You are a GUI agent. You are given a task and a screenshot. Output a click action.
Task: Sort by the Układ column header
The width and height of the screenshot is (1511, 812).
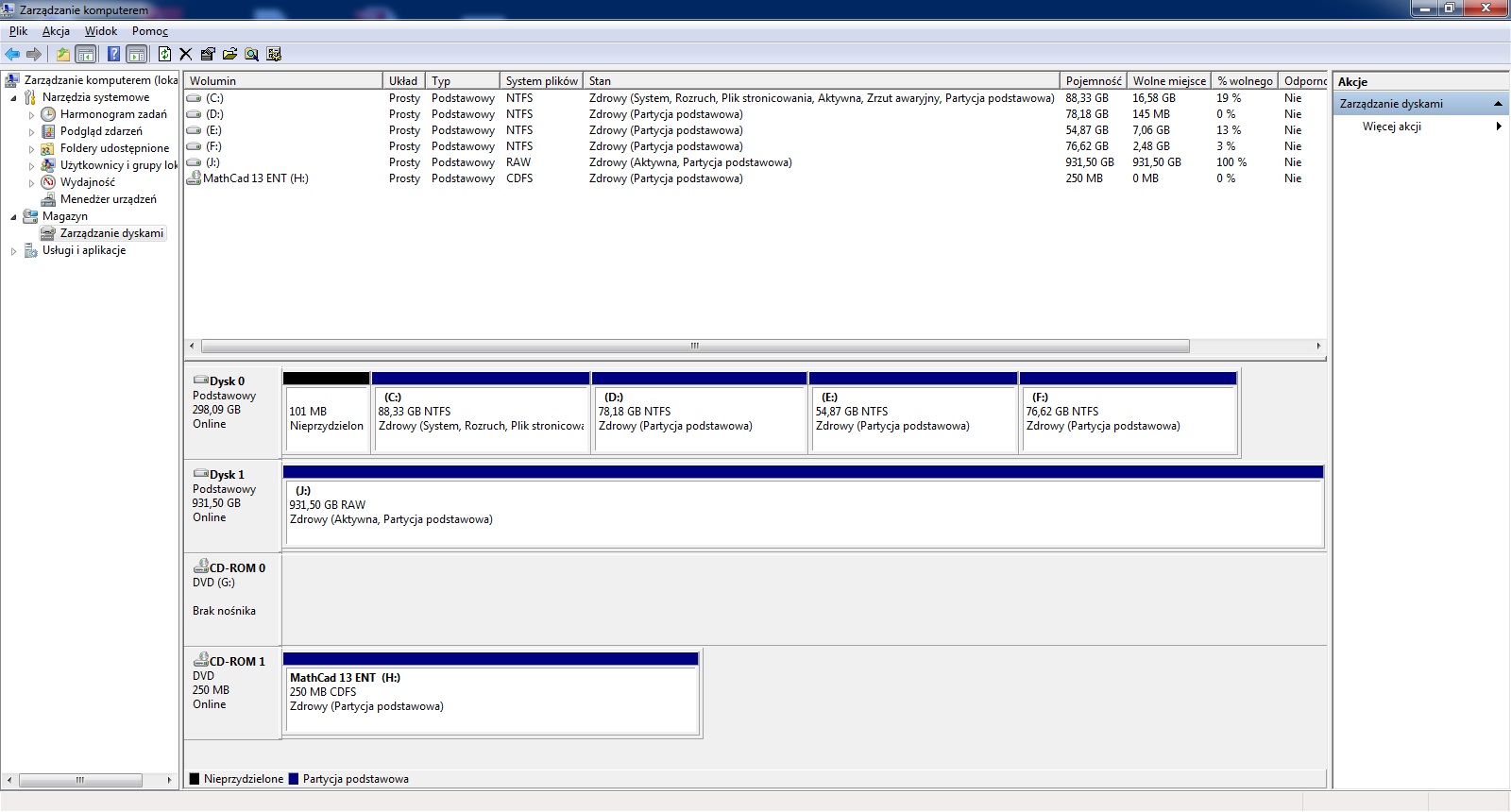point(404,81)
